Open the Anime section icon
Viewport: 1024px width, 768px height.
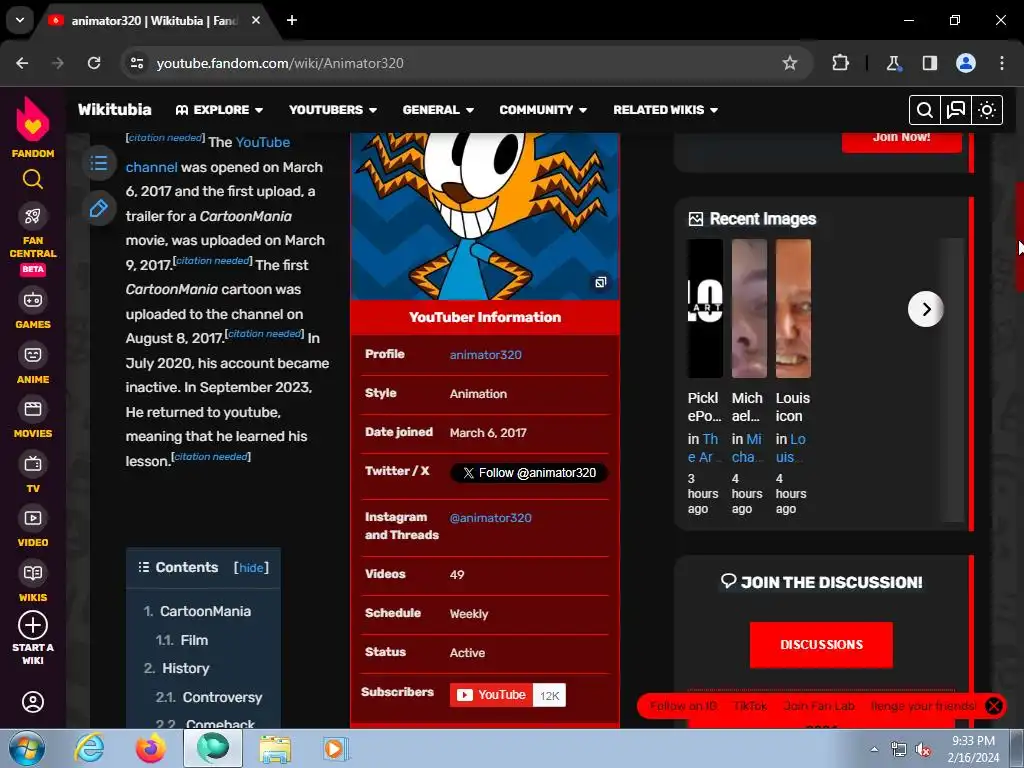click(33, 355)
